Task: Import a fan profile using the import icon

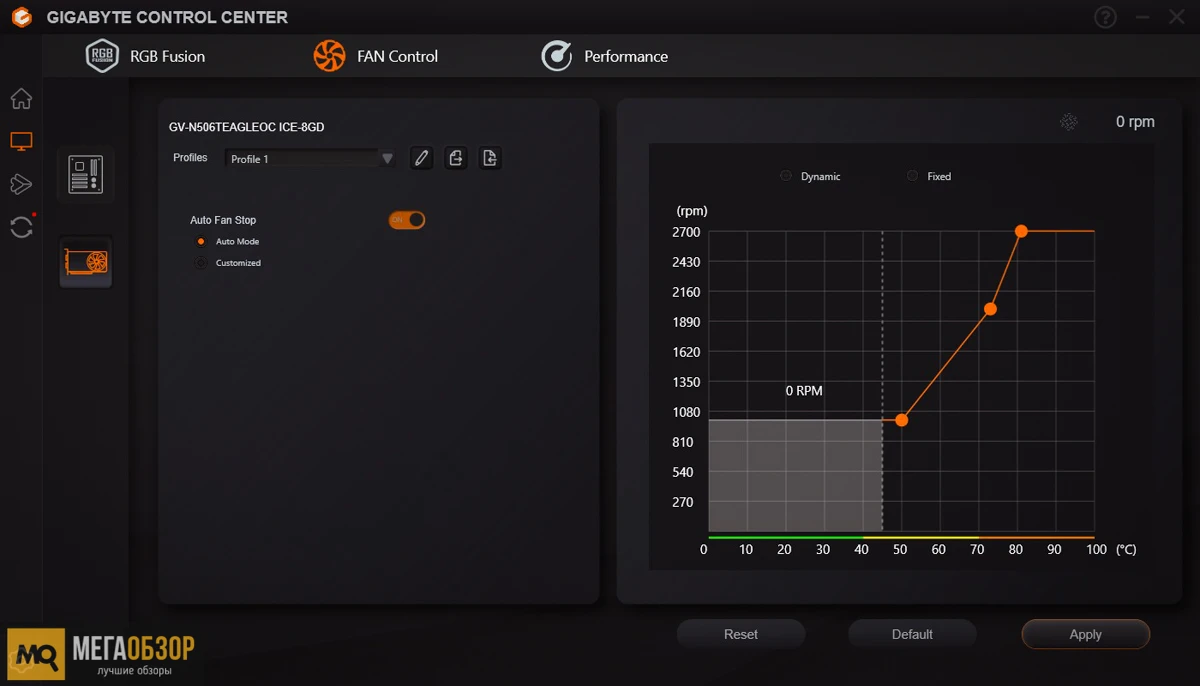Action: click(490, 158)
